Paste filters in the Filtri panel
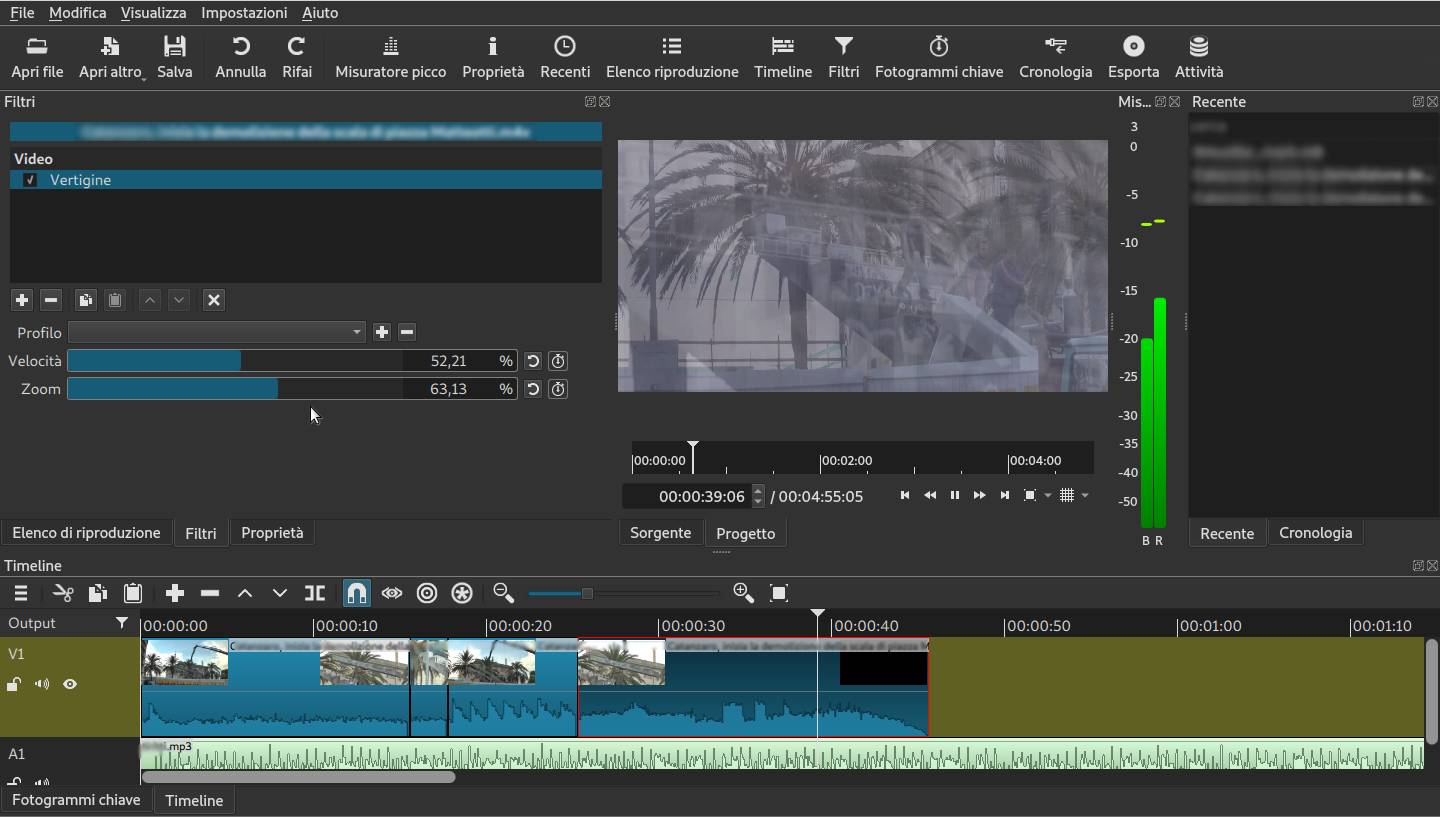This screenshot has width=1440, height=817. click(115, 300)
